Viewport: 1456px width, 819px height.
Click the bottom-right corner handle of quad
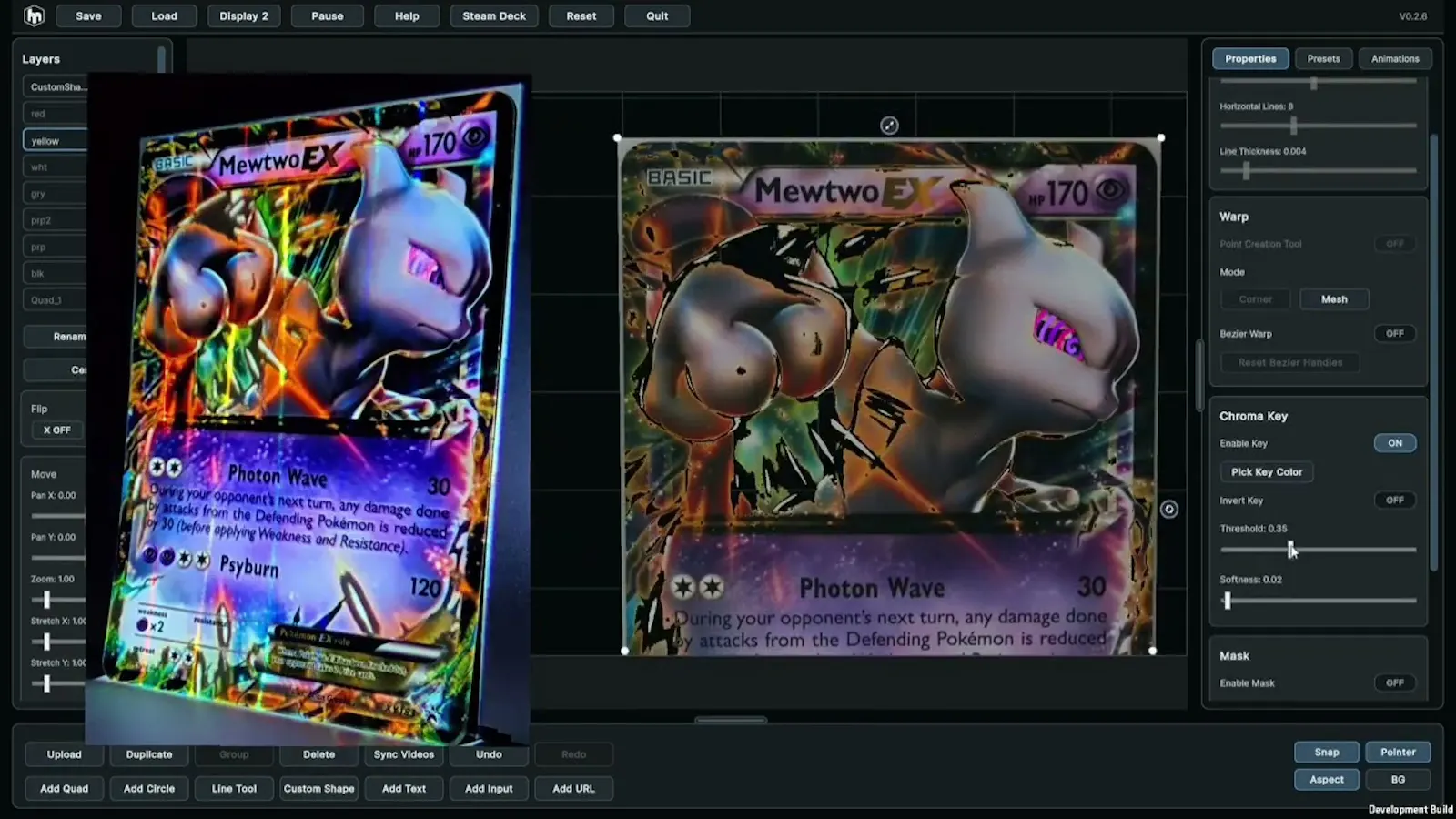[1153, 651]
